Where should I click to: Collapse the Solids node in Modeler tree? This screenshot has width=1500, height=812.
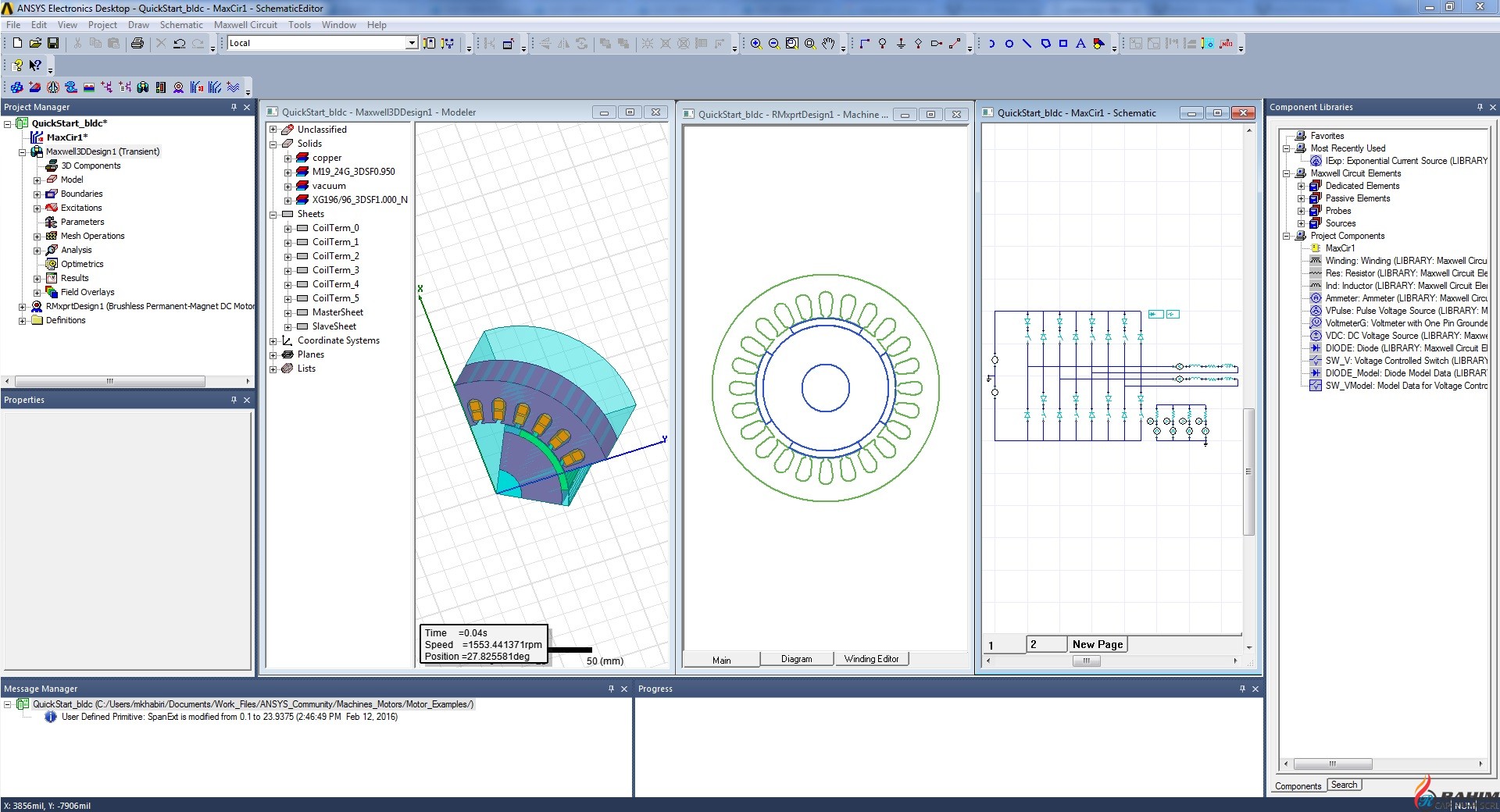point(273,144)
